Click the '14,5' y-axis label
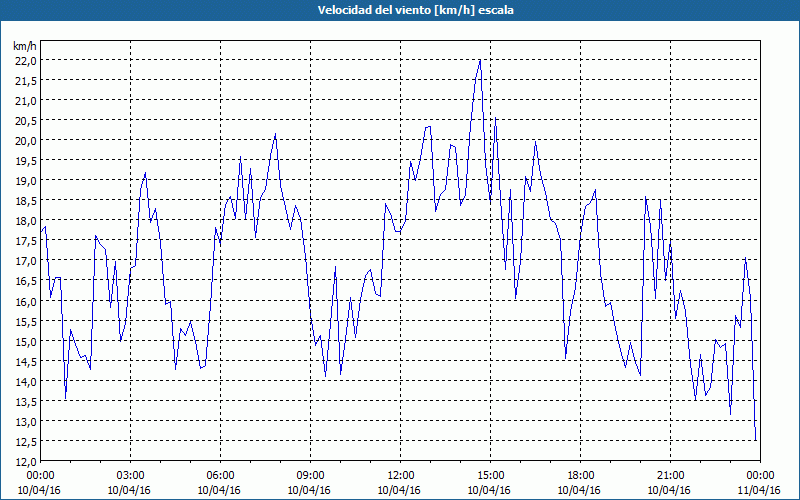800x500 pixels. pyautogui.click(x=26, y=361)
